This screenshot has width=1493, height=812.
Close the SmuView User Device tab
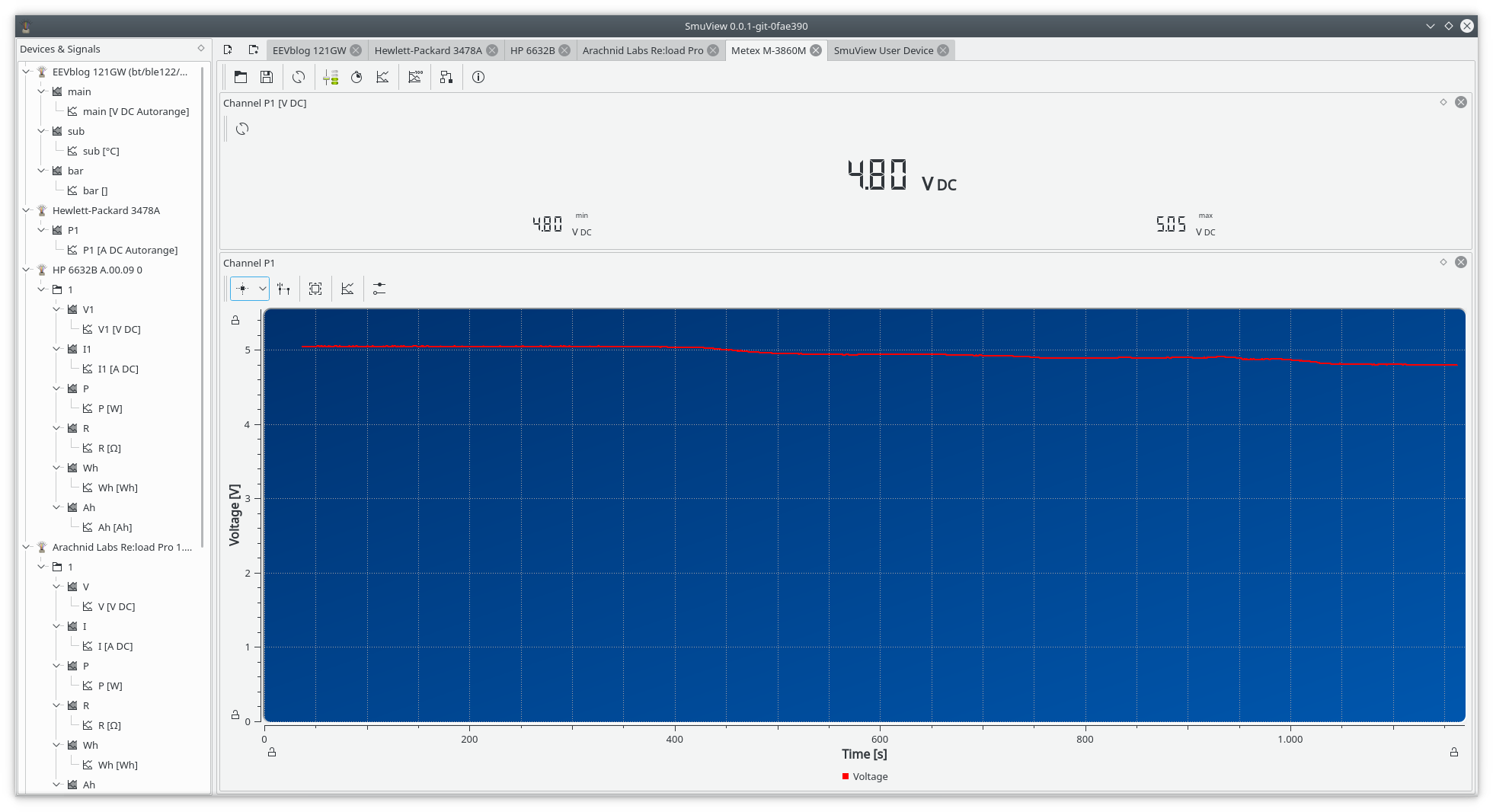pos(943,50)
